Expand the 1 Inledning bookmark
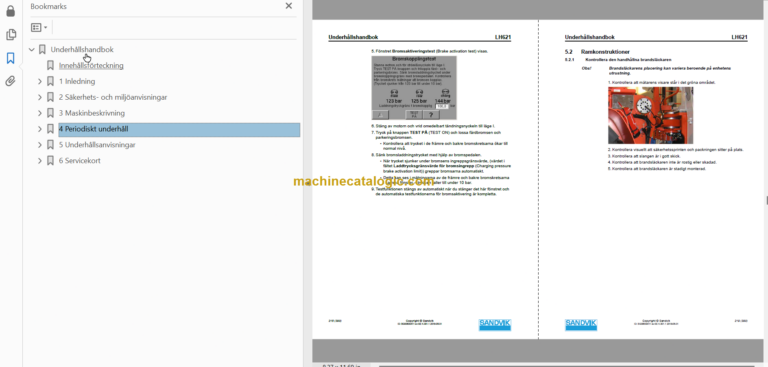Image resolution: width=768 pixels, height=367 pixels. point(40,81)
